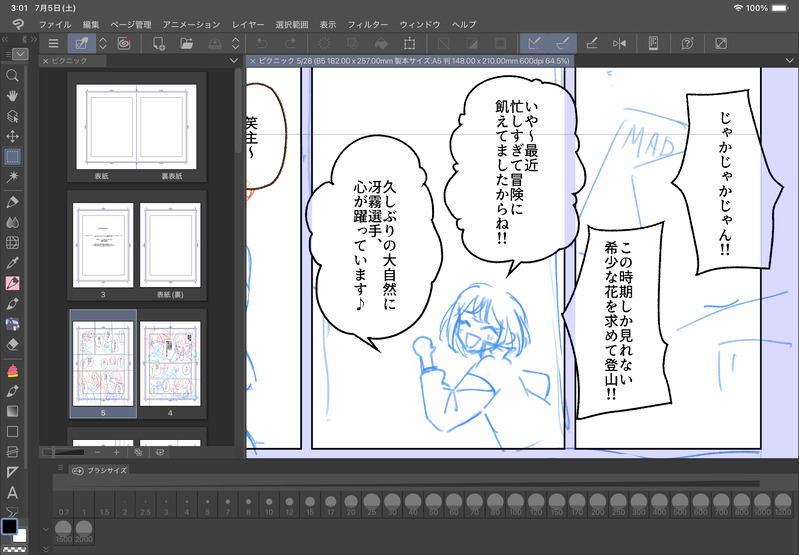
Task: Toggle facing pages view in page manager
Action: pos(138,452)
